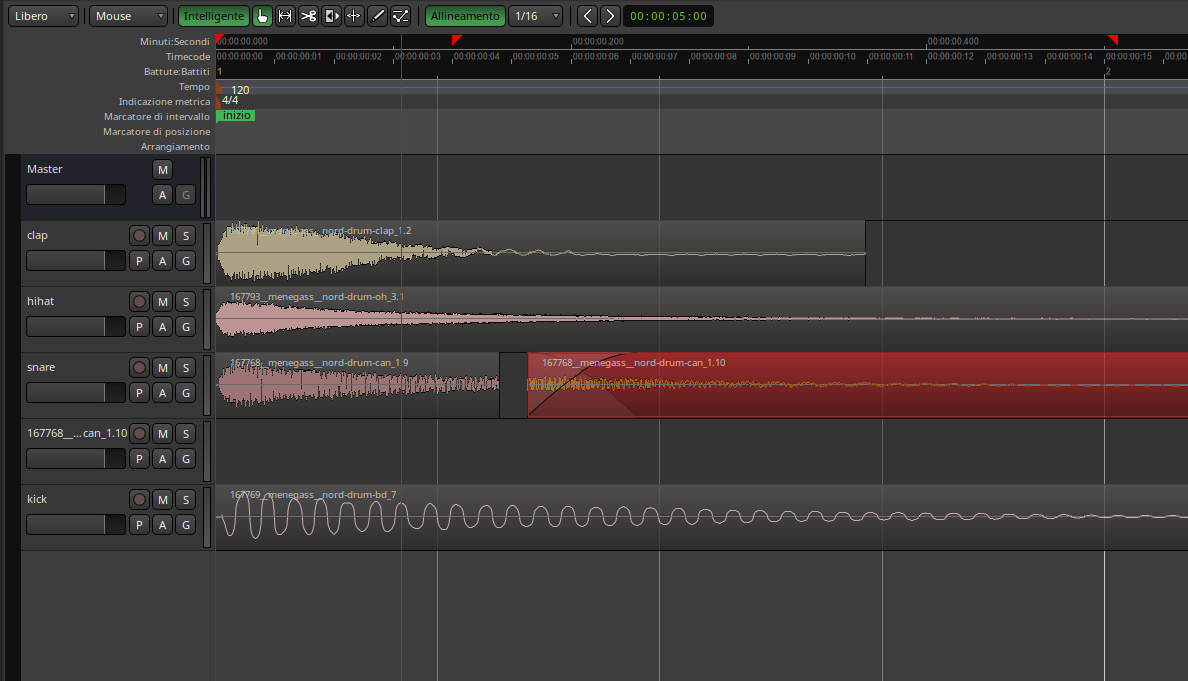Solo the hihat track

coord(184,302)
